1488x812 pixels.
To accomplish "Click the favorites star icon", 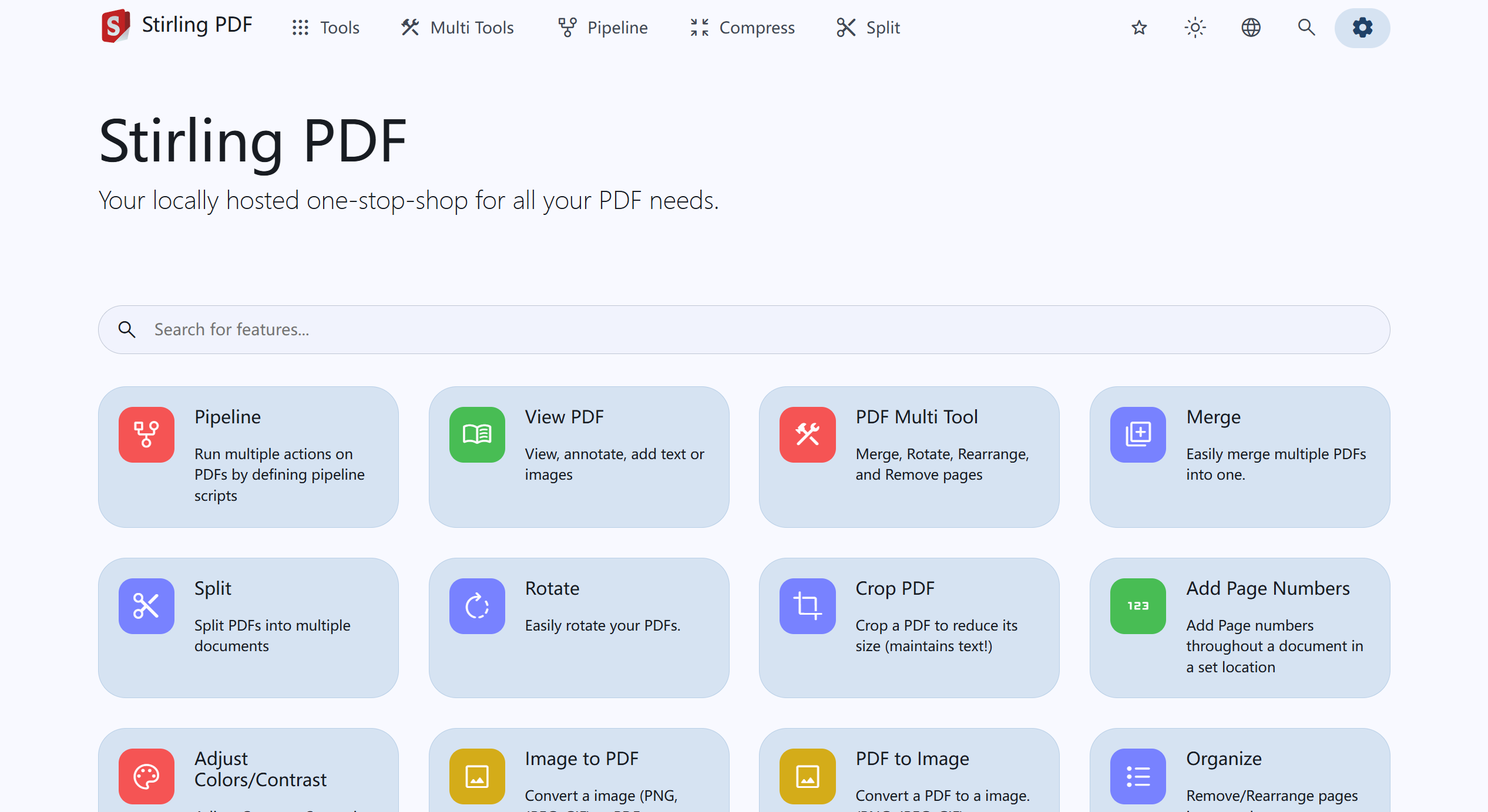I will 1139,28.
